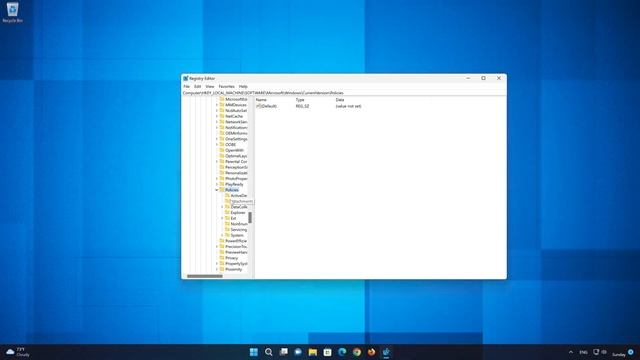This screenshot has width=640, height=360.
Task: Click the (Default) string value icon
Action: click(x=258, y=106)
